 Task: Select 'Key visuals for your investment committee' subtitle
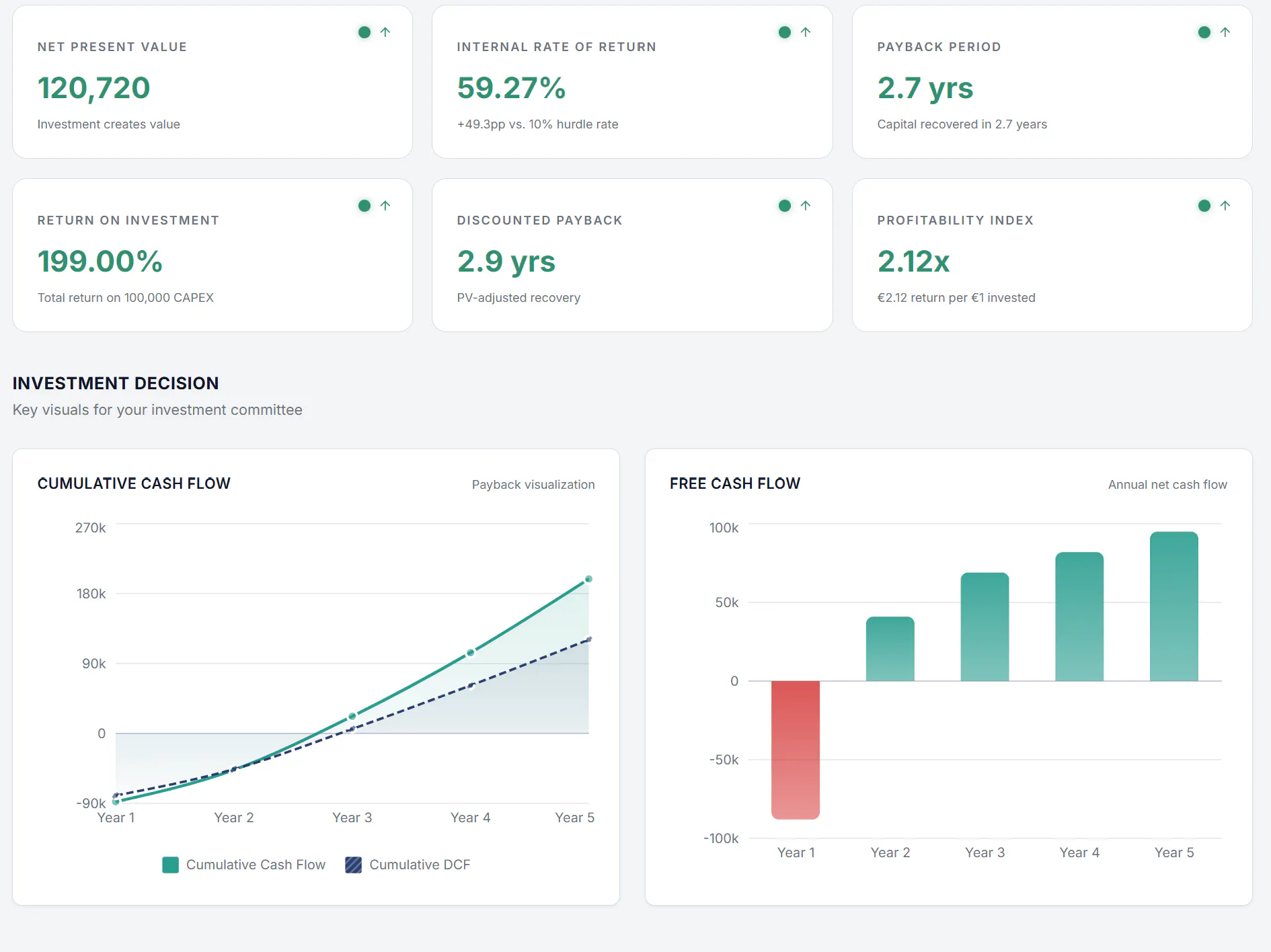click(157, 410)
